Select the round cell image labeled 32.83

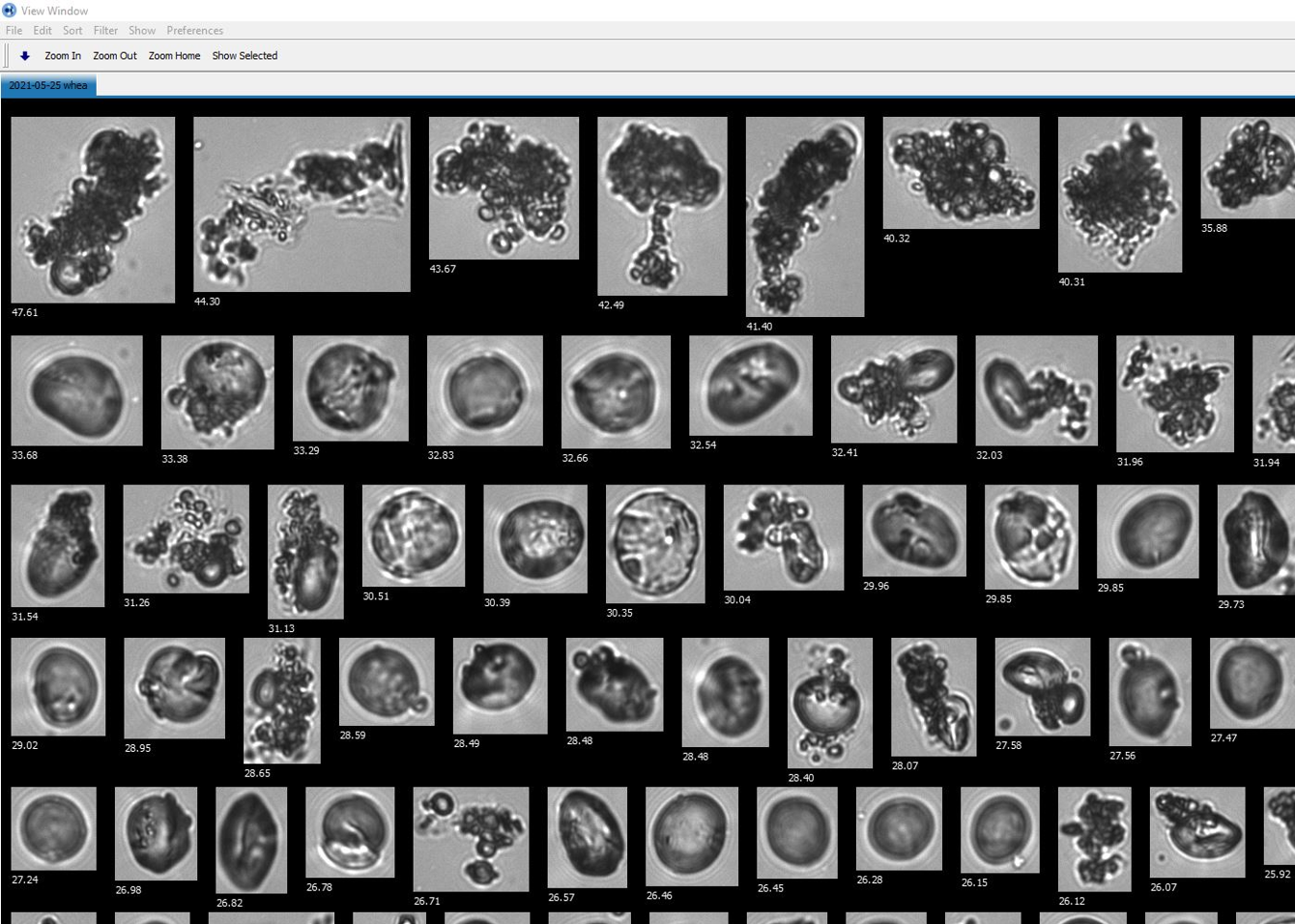pyautogui.click(x=484, y=390)
